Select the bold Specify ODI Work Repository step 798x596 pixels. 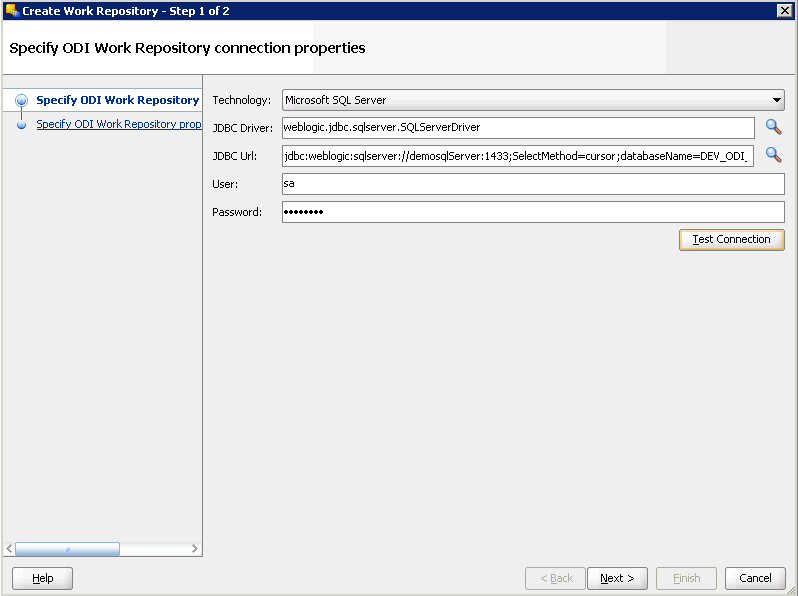coord(117,100)
